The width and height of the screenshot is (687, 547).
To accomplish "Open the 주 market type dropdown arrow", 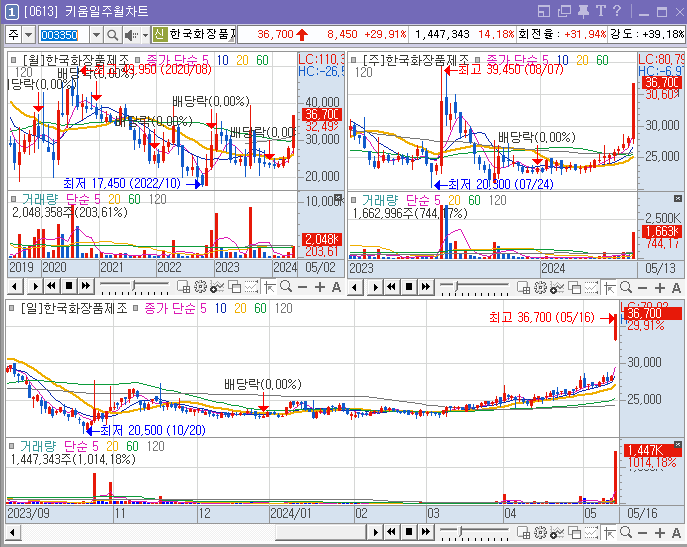I will [x=28, y=35].
